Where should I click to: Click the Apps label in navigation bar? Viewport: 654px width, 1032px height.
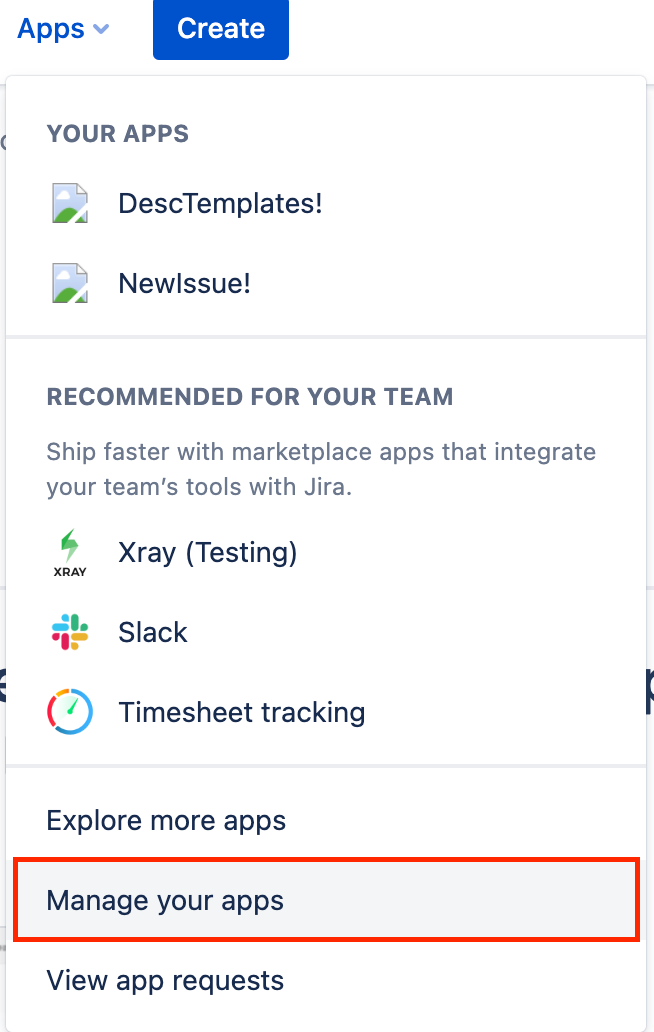click(x=51, y=30)
